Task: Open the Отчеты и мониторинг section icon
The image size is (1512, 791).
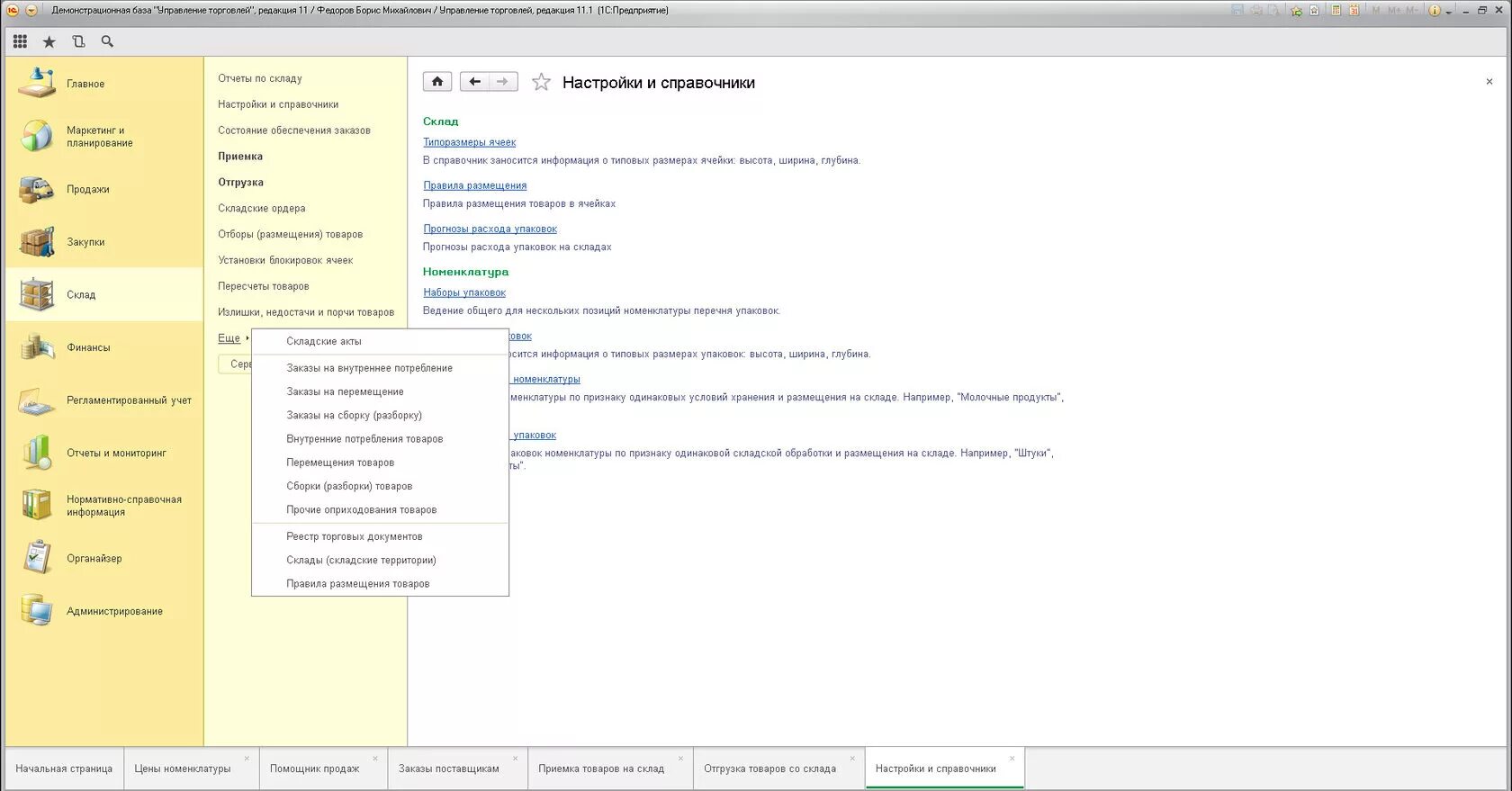Action: [x=37, y=453]
